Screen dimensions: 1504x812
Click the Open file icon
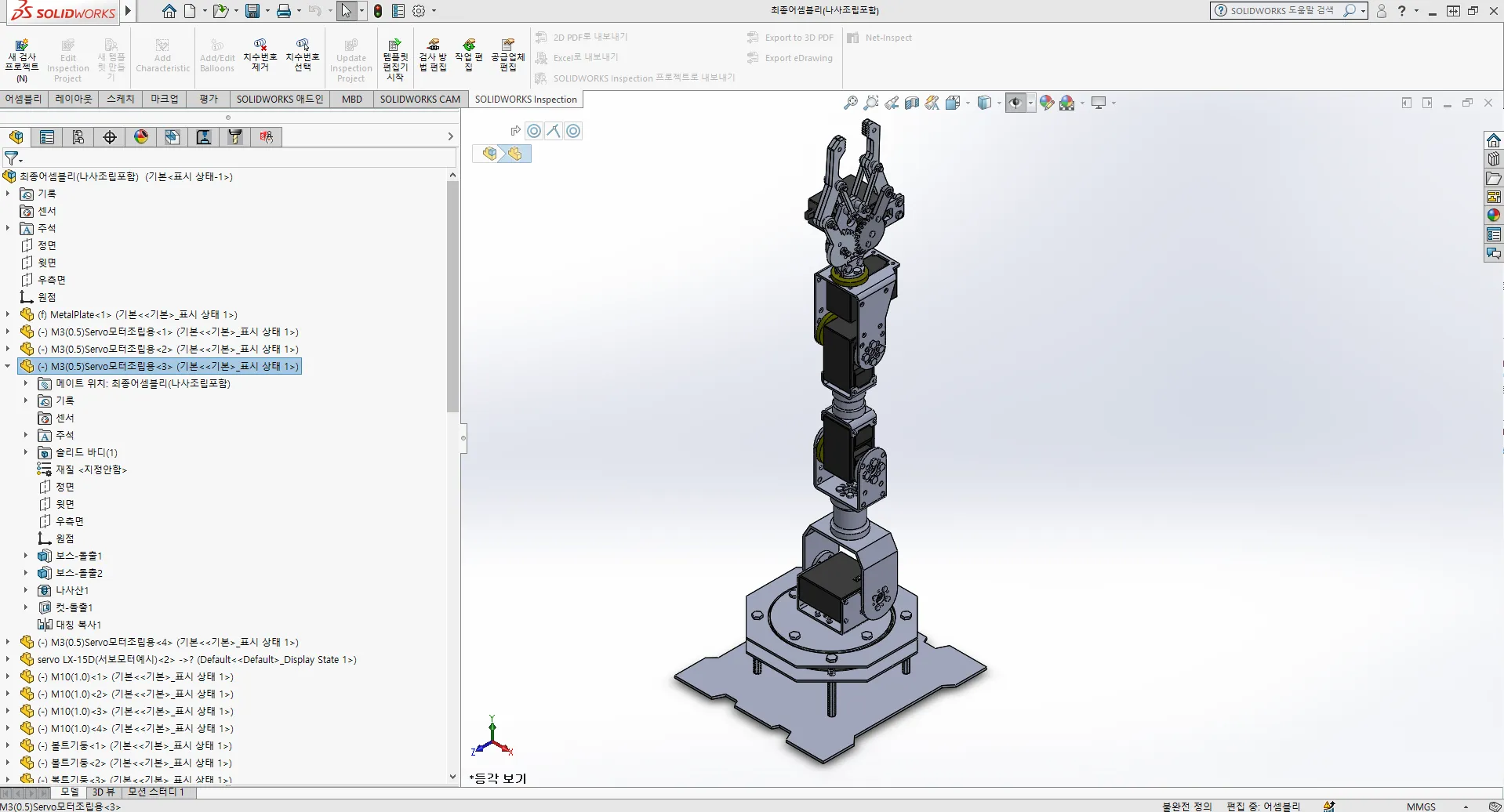(220, 11)
